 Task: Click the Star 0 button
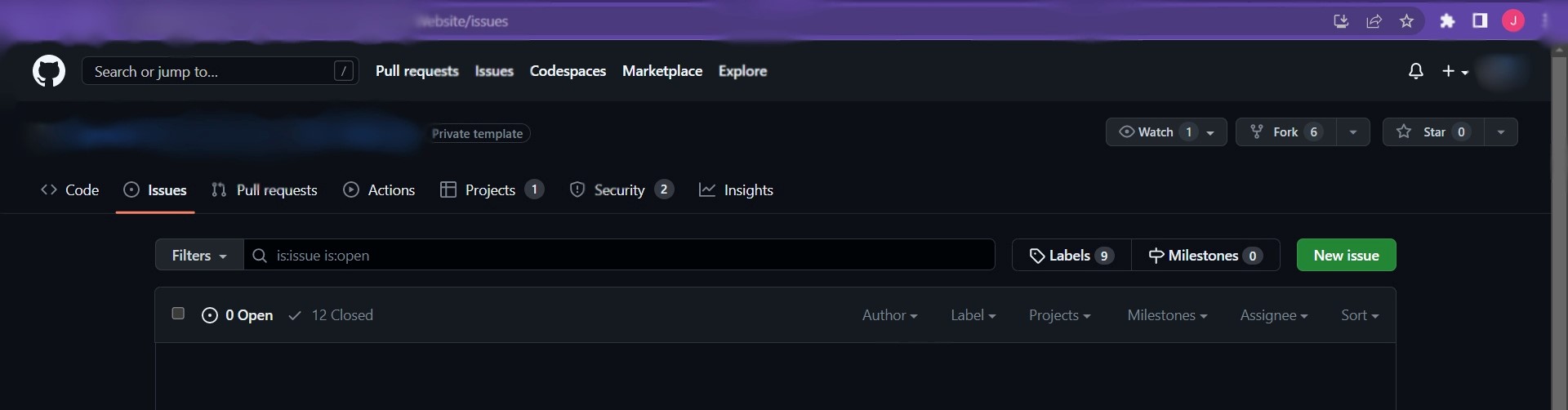pos(1433,131)
